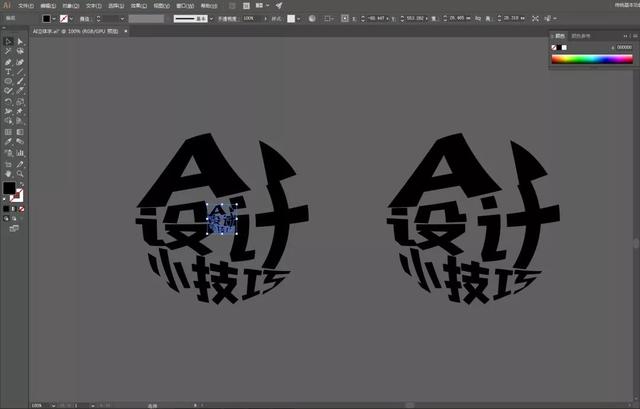Select the Type tool
The height and width of the screenshot is (409, 640).
[x=8, y=72]
